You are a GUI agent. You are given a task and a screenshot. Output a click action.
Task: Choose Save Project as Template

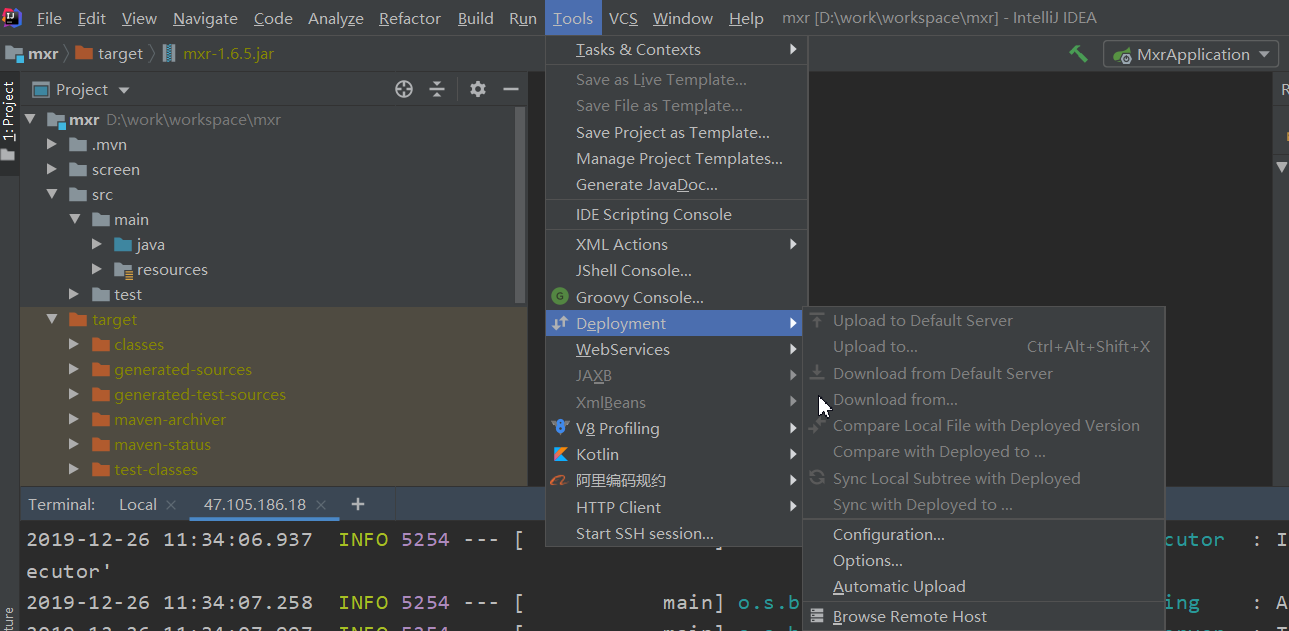point(676,133)
